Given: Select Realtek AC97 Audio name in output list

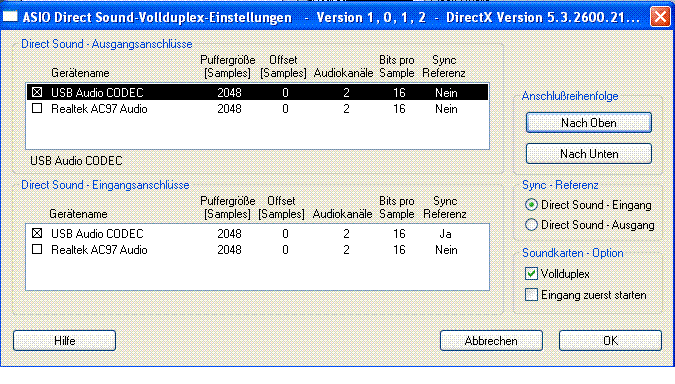Looking at the screenshot, I should click(99, 109).
